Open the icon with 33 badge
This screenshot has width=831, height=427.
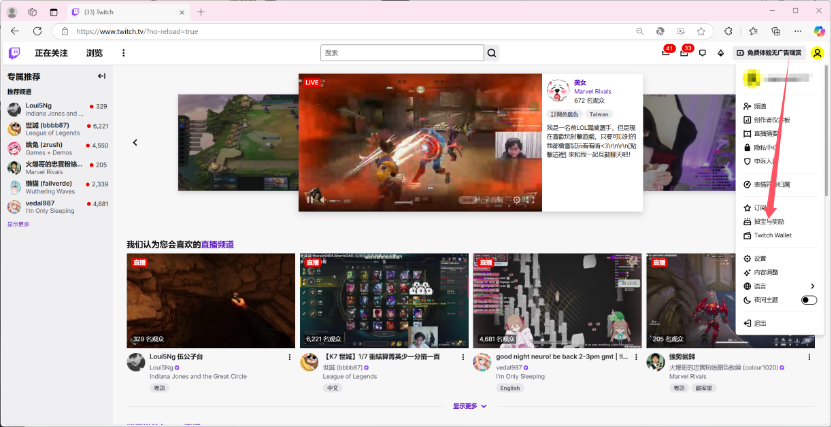(684, 52)
